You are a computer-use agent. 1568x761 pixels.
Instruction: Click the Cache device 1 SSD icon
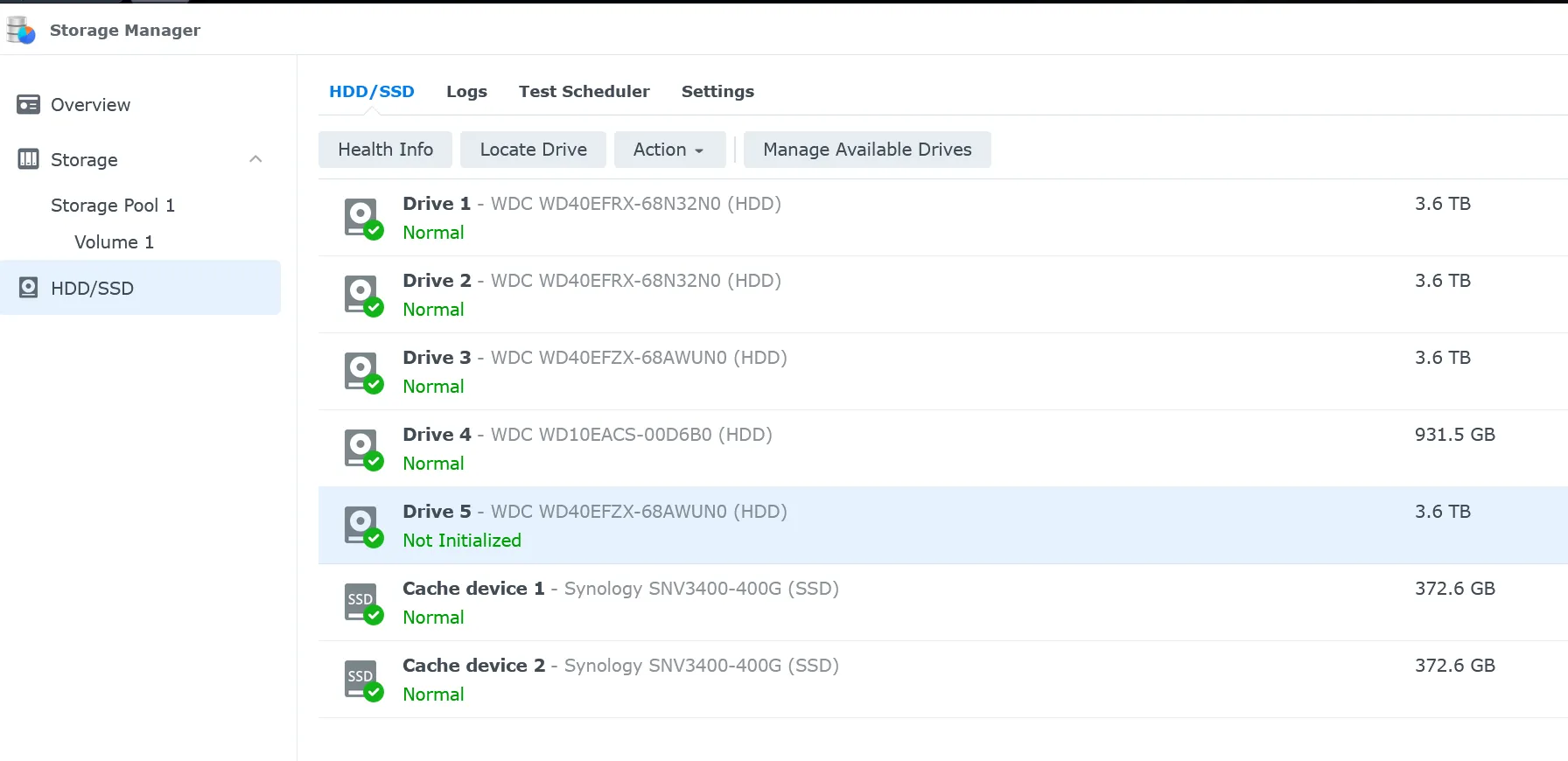click(363, 603)
